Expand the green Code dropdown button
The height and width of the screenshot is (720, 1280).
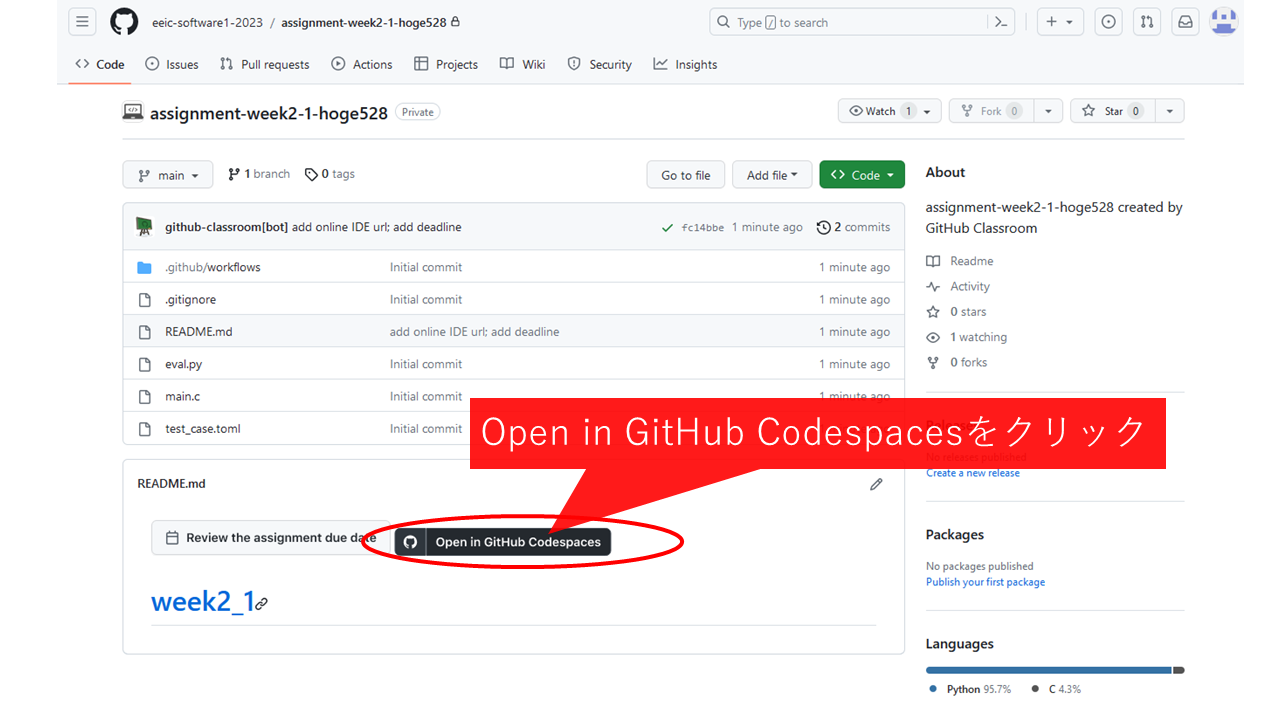pos(861,175)
